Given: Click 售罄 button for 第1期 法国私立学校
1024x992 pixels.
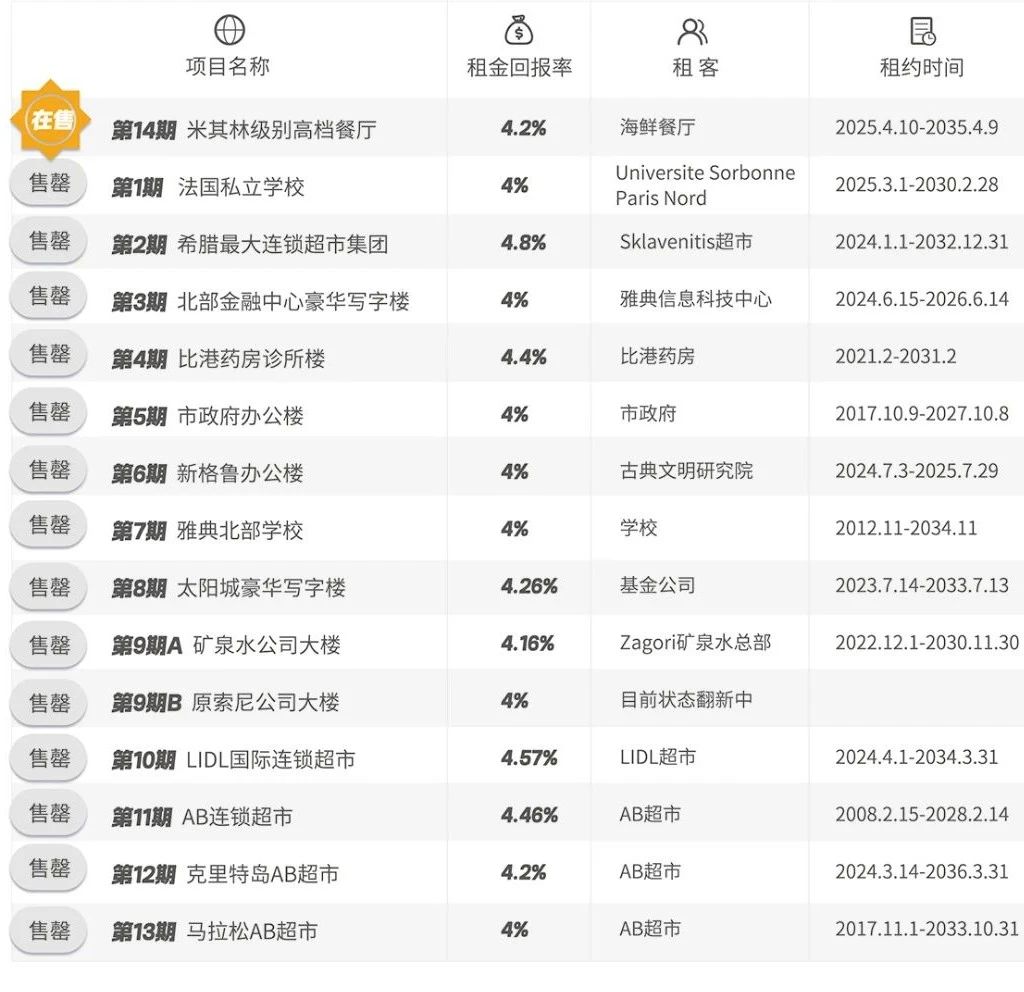Looking at the screenshot, I should 49,184.
